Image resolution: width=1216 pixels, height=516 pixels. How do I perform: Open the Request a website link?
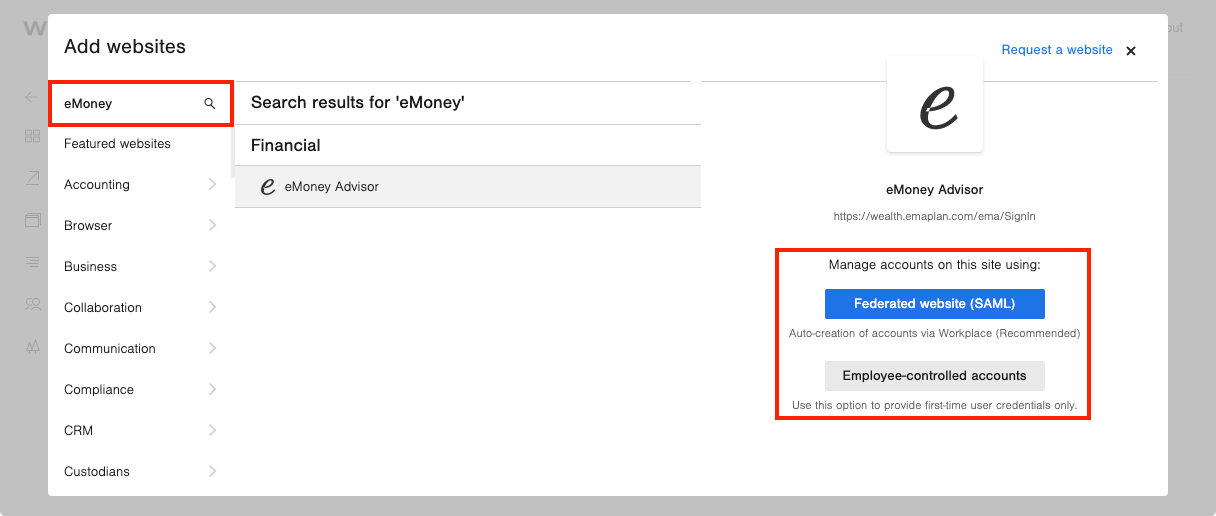[x=1057, y=50]
